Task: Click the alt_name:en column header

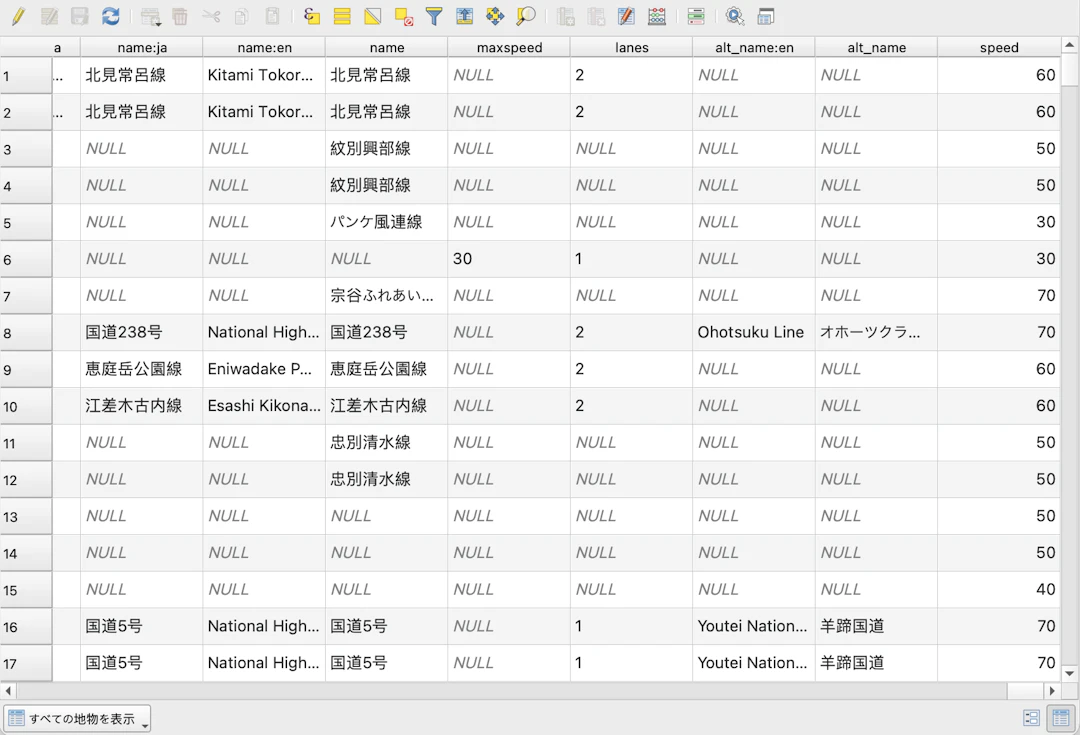Action: [x=753, y=47]
